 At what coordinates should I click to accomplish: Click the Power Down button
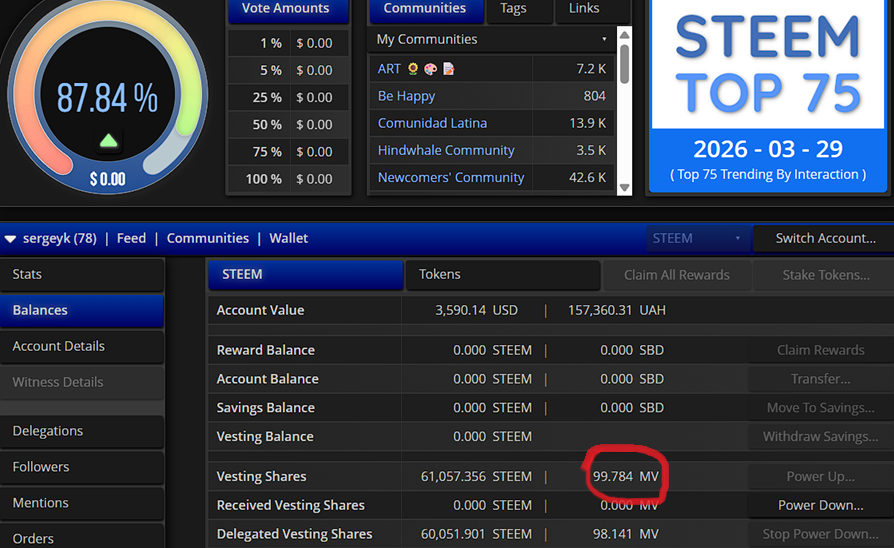[820, 505]
